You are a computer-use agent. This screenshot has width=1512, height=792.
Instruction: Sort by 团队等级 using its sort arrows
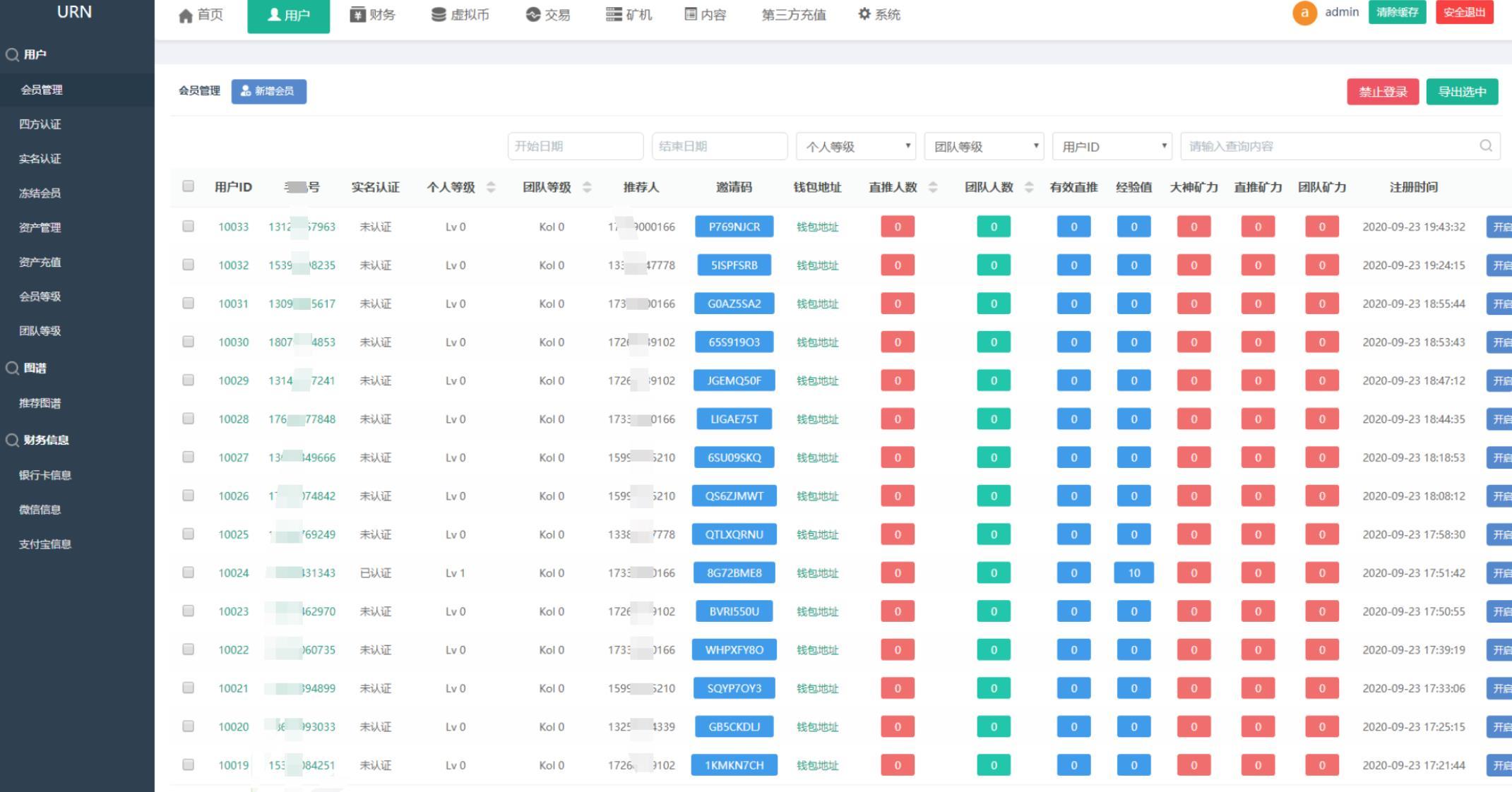point(587,187)
